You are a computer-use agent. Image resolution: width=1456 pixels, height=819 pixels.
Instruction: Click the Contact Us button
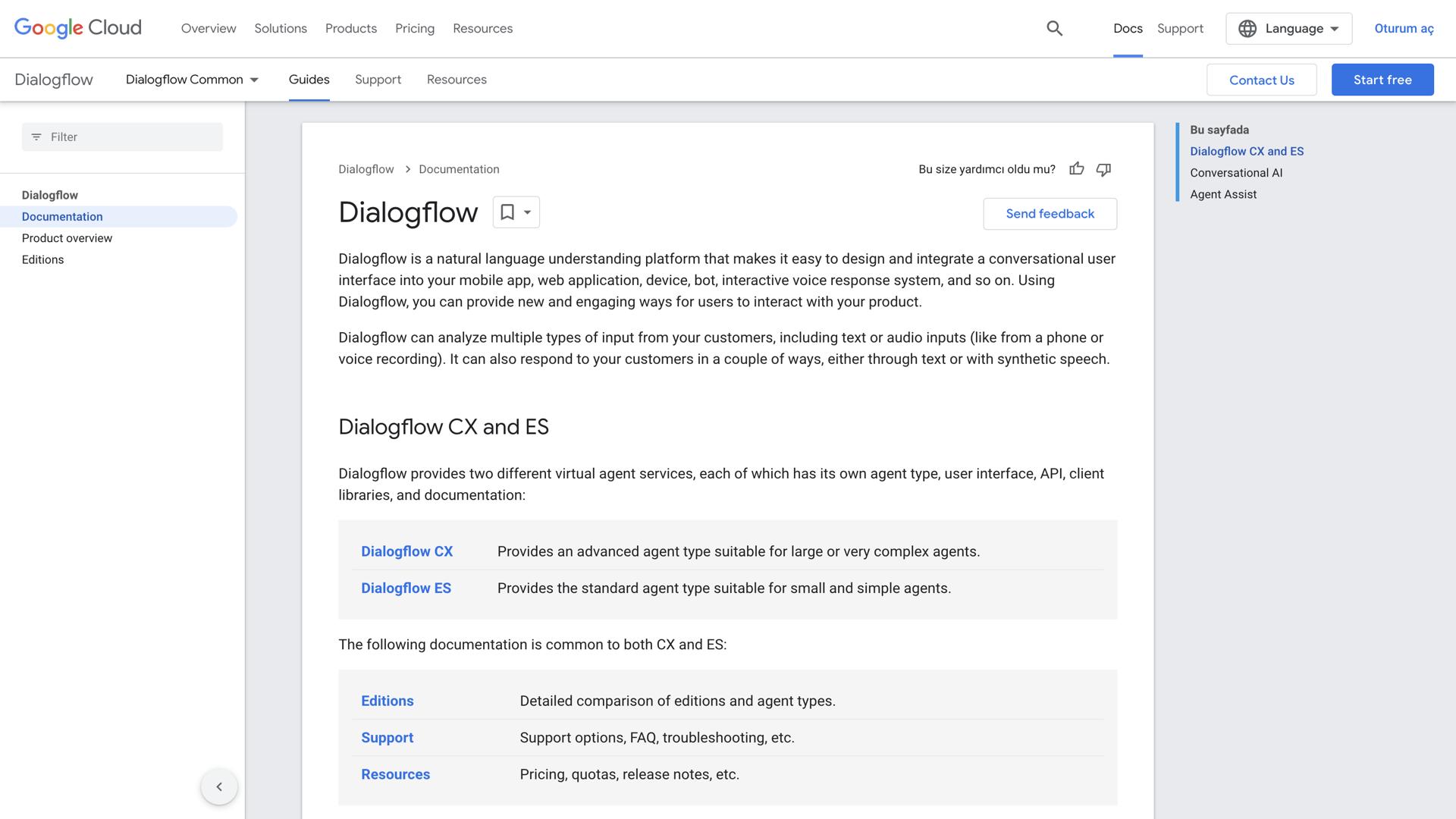(x=1261, y=79)
